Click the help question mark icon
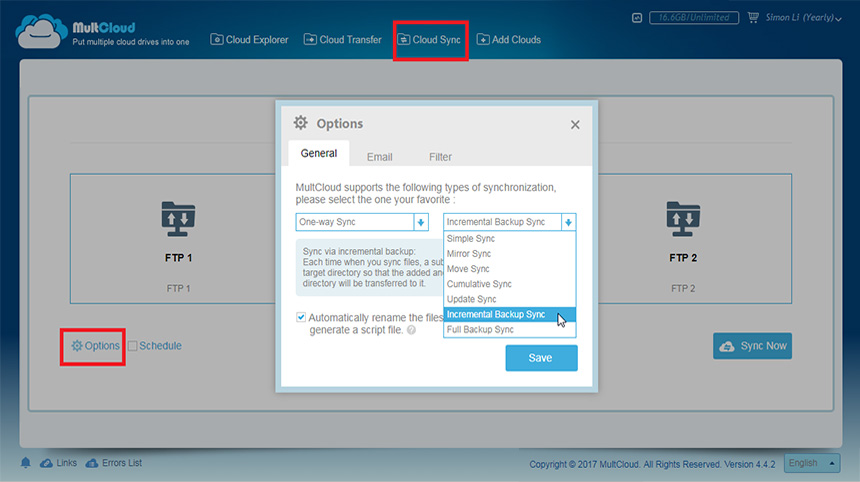This screenshot has height=482, width=860. [411, 330]
